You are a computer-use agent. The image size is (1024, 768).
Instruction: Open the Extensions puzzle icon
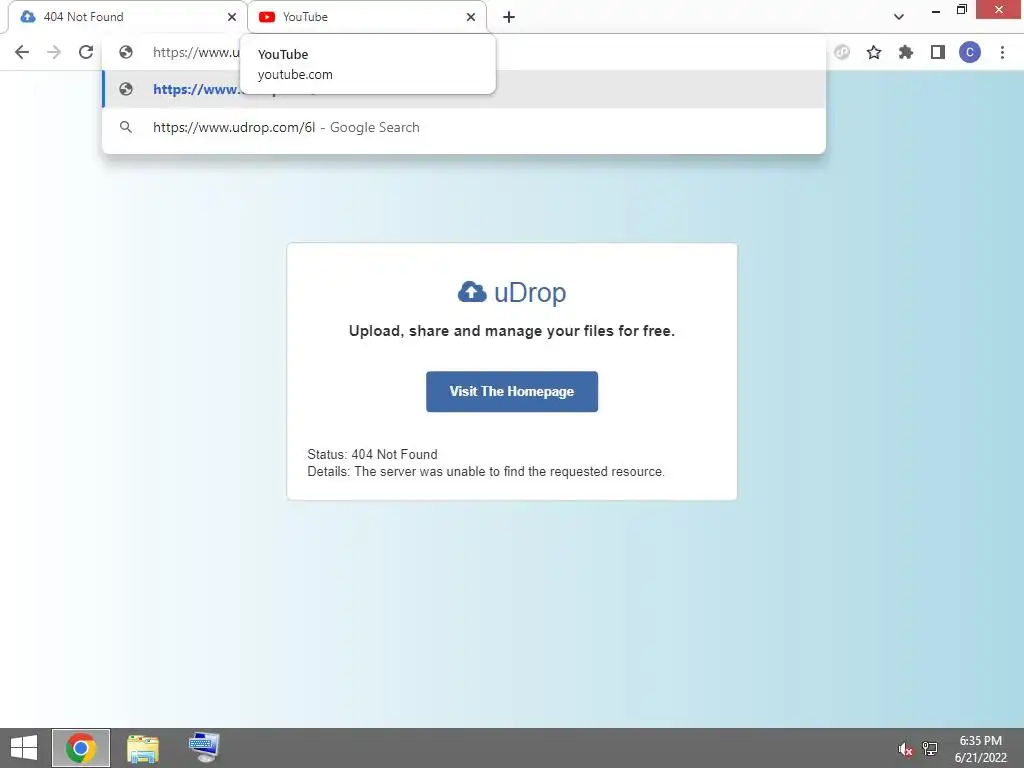coord(906,52)
